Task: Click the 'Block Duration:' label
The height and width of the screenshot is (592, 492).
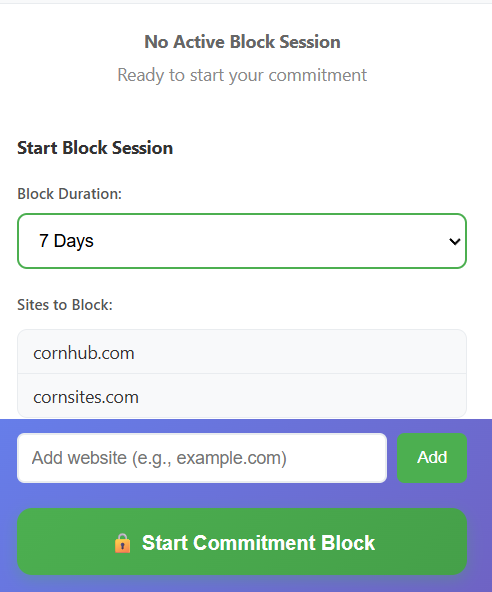Action: [69, 194]
